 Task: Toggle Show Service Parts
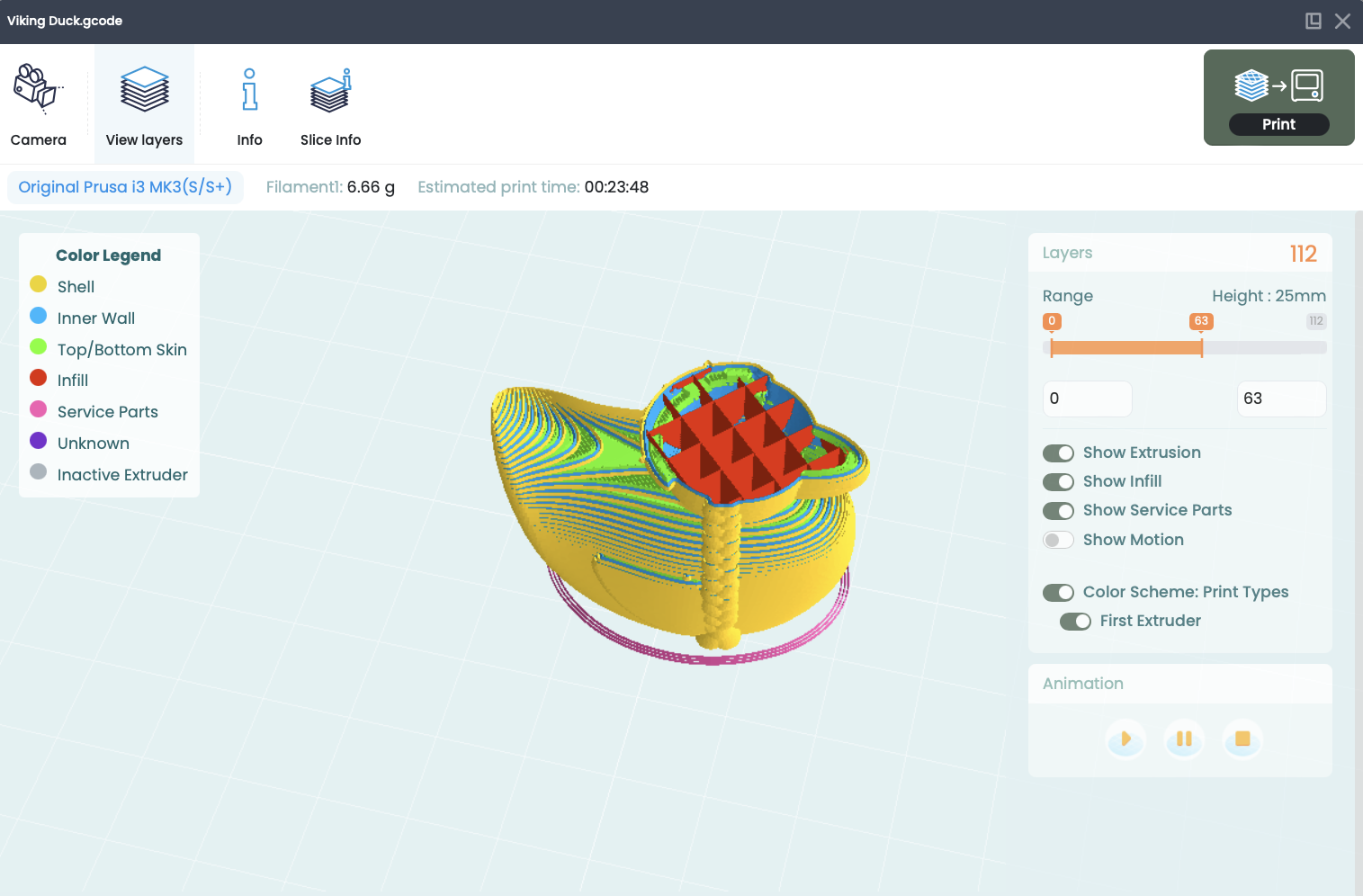[x=1059, y=510]
